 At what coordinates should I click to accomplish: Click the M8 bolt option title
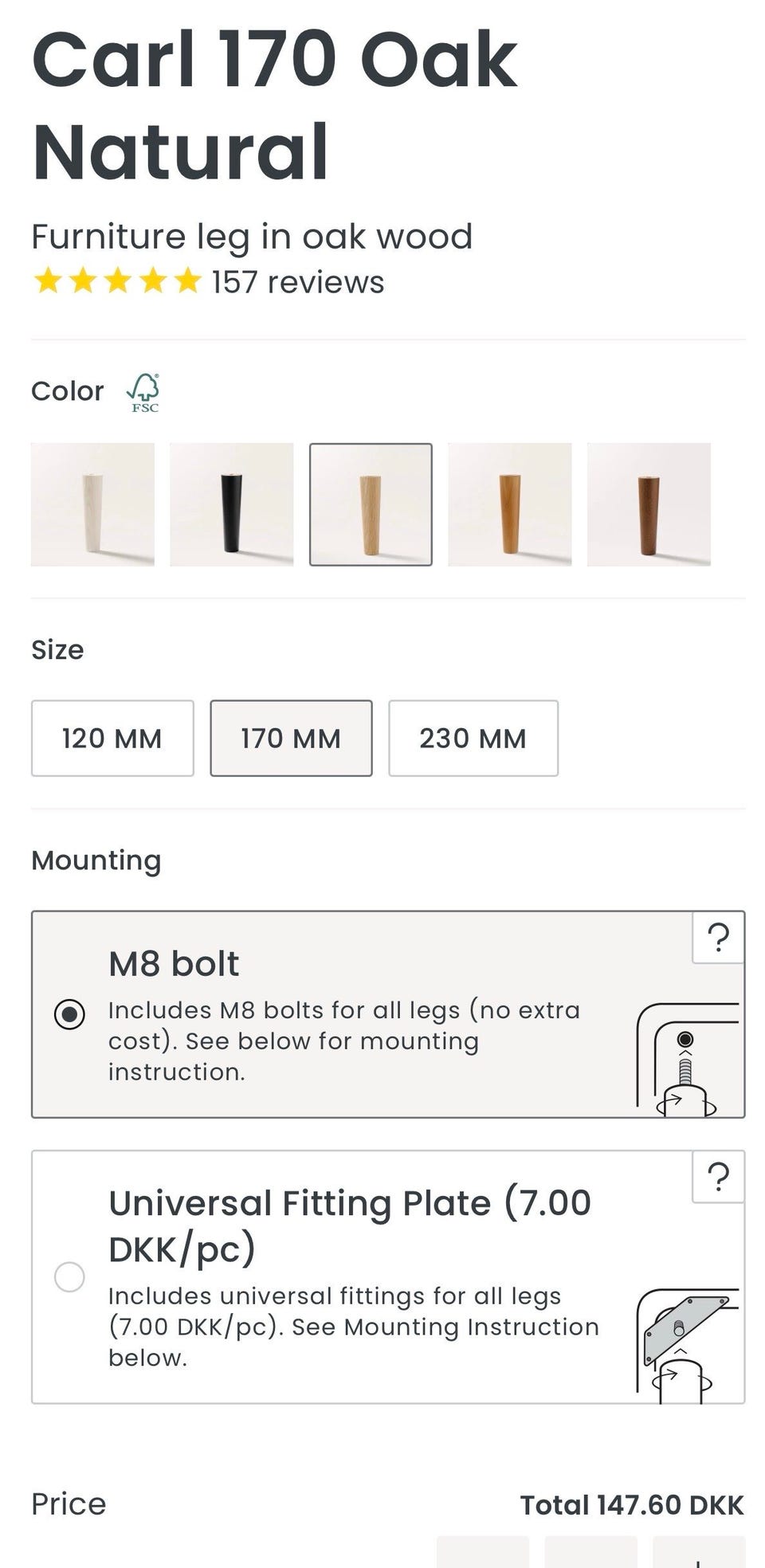[x=174, y=963]
